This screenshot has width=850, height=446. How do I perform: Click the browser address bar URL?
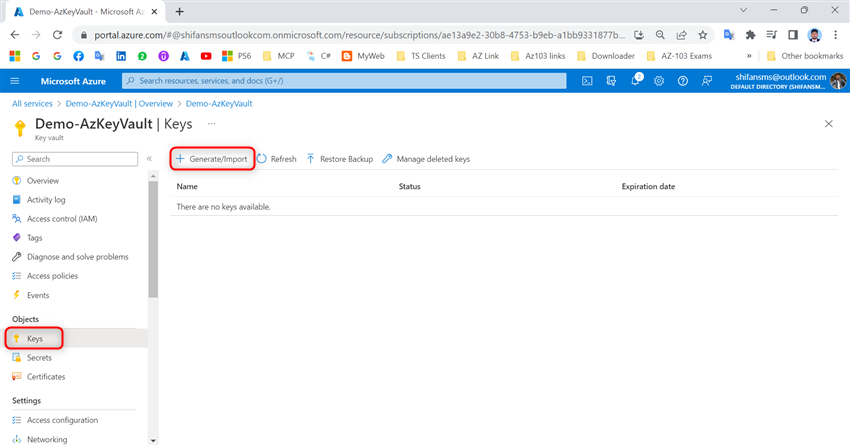tap(359, 35)
